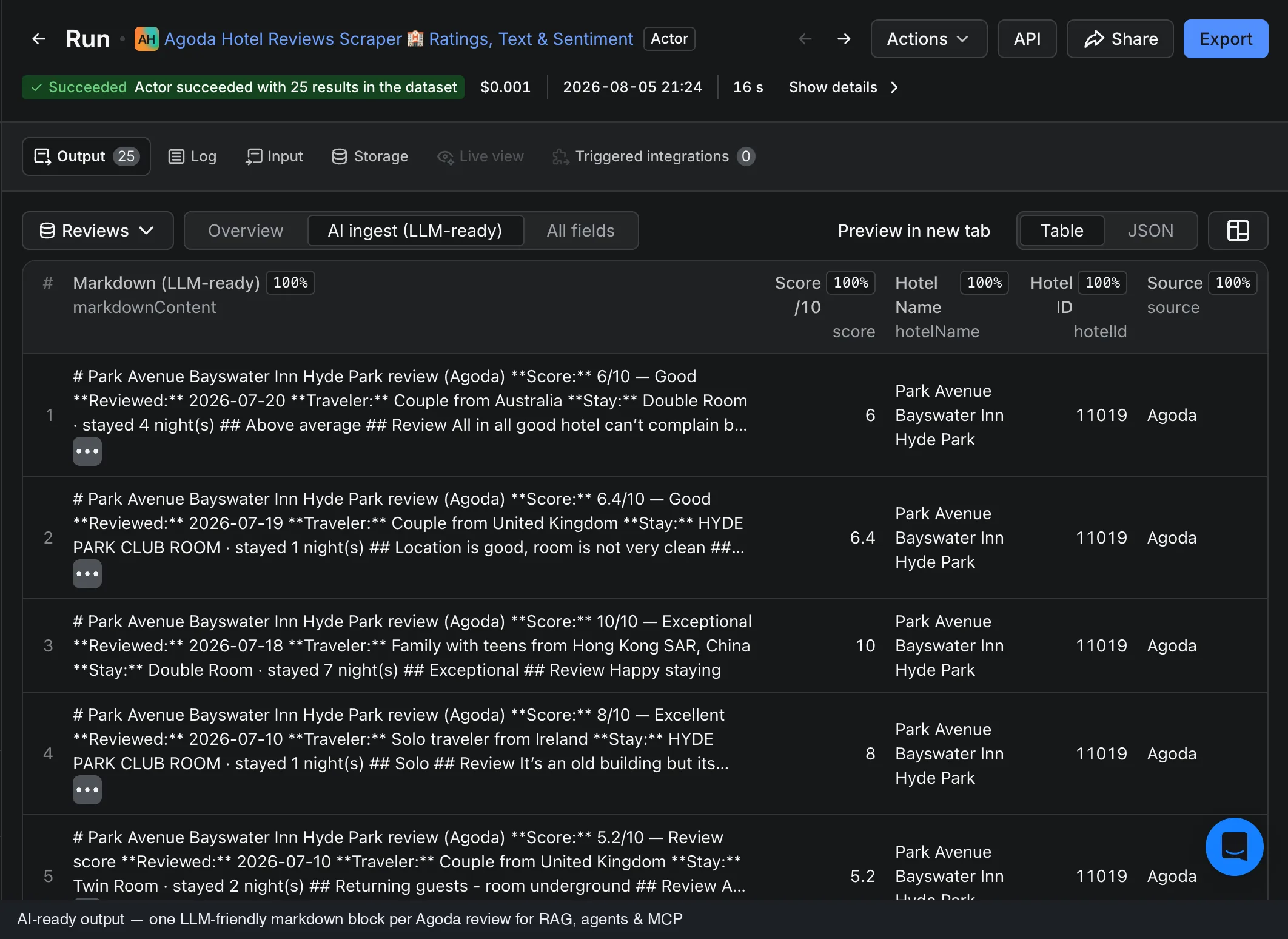The height and width of the screenshot is (939, 1288).
Task: Click the Markdown (LLM-ready) column header
Action: coord(166,283)
